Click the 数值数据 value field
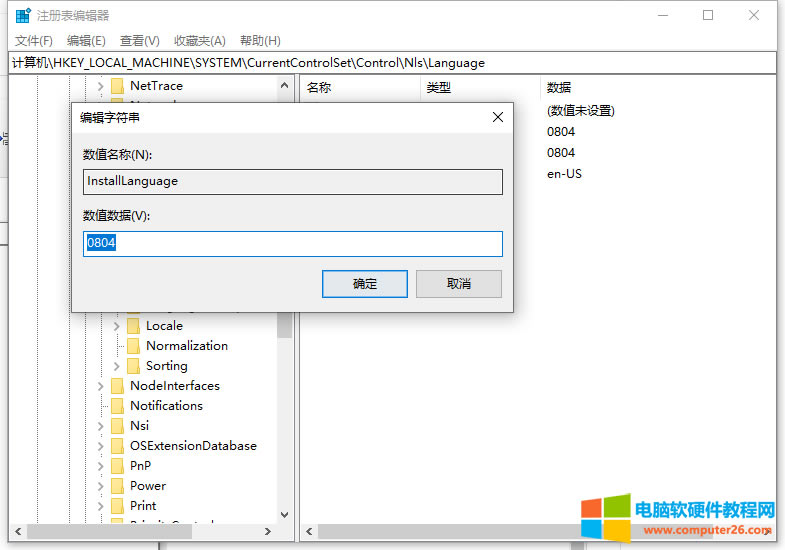The image size is (785, 550). 293,244
